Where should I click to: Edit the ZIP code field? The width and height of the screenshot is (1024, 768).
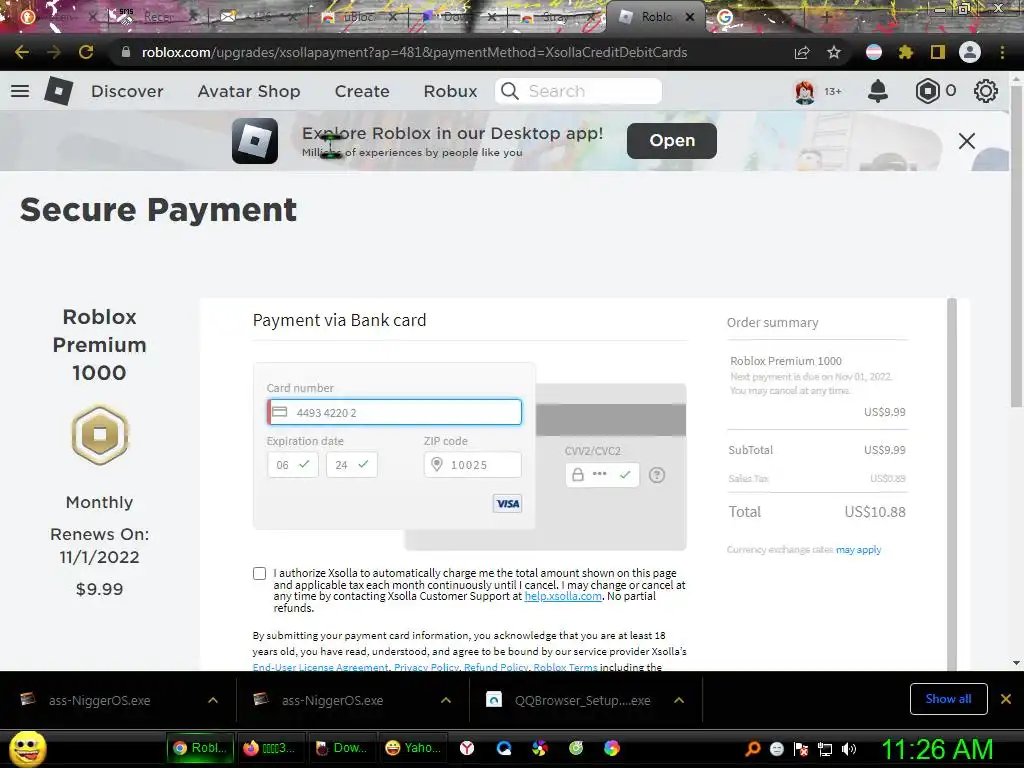point(473,465)
